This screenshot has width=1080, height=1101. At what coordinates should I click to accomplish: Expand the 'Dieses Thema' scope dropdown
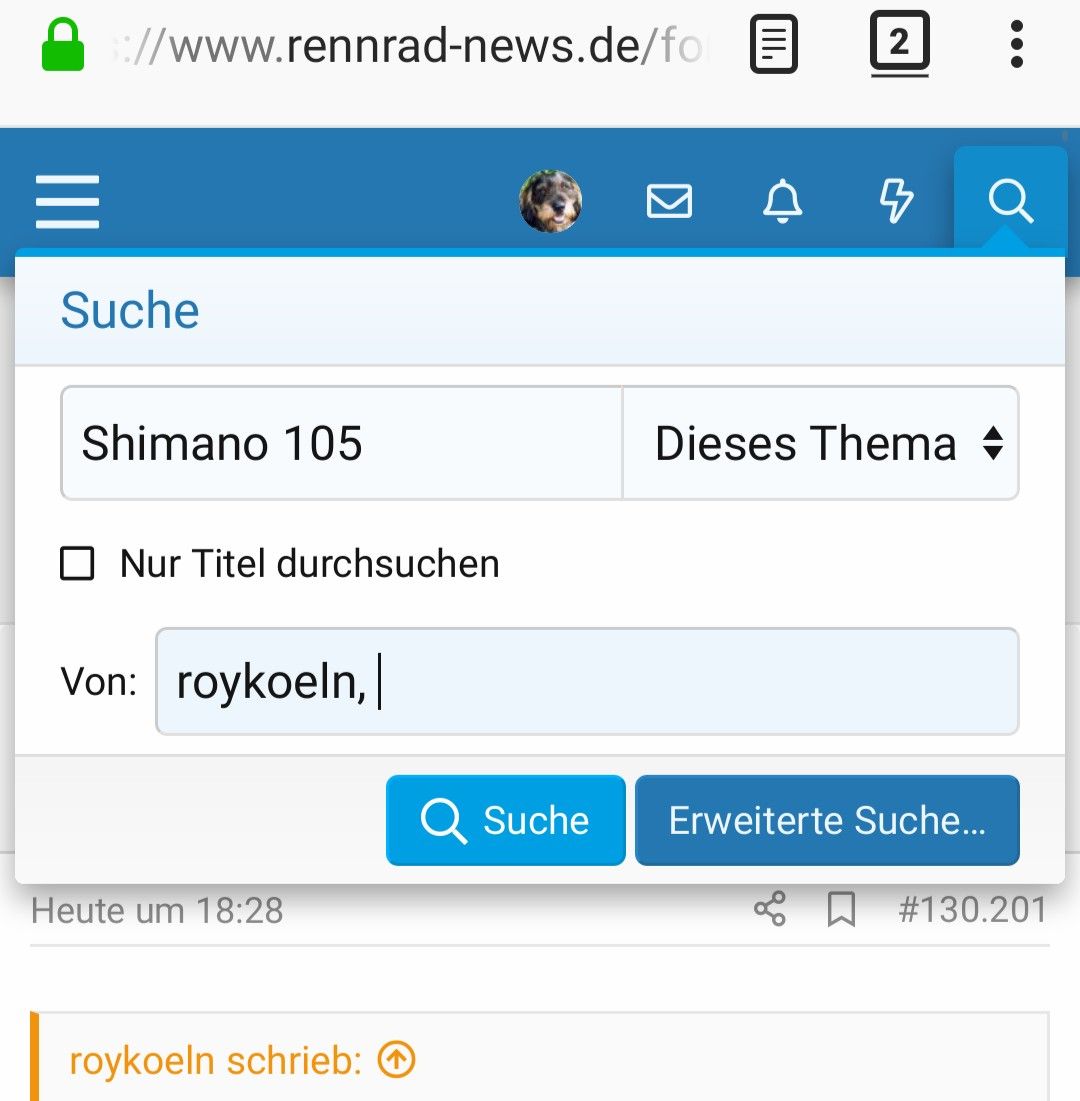click(x=820, y=443)
